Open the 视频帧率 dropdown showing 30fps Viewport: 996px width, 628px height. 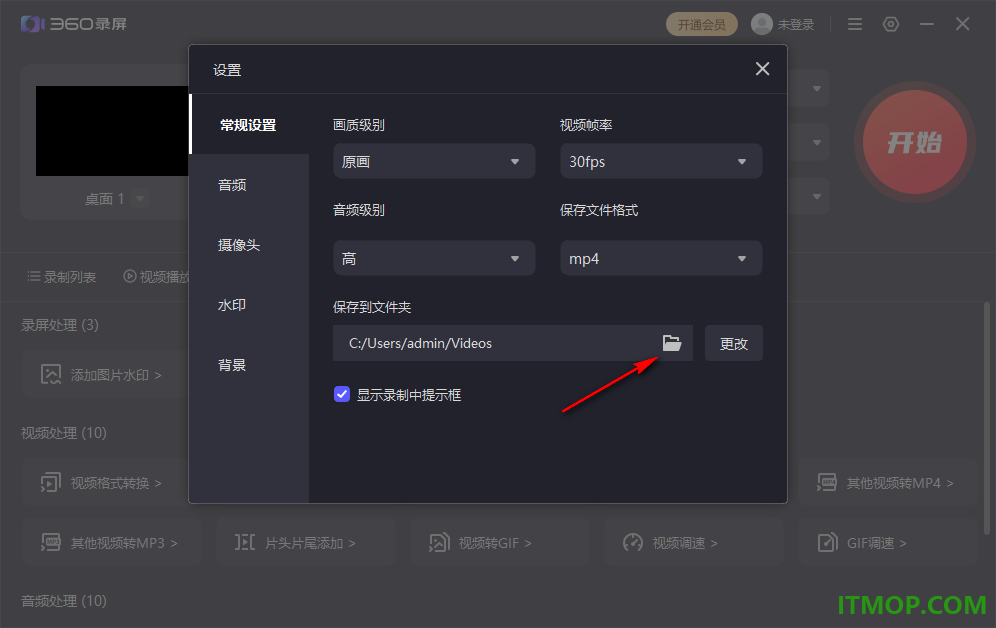click(x=661, y=161)
